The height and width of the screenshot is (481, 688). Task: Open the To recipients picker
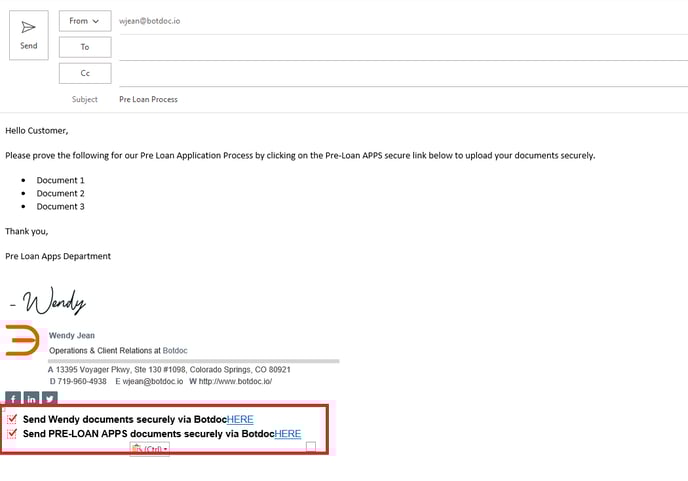point(85,47)
